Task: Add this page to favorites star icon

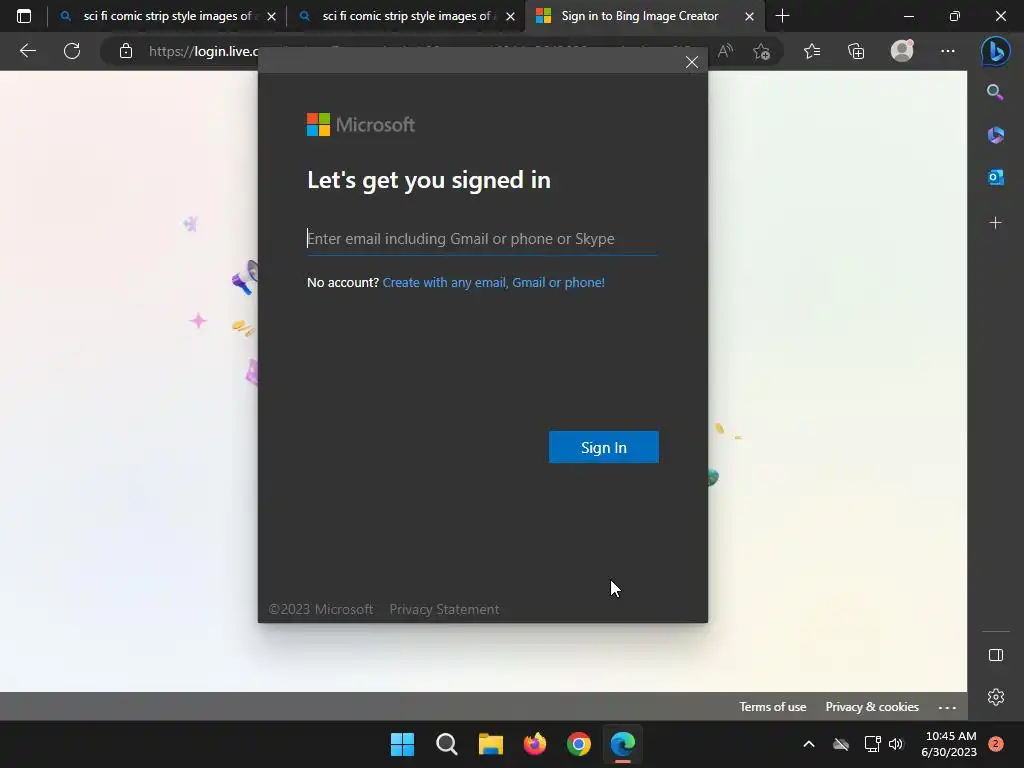Action: (x=761, y=51)
